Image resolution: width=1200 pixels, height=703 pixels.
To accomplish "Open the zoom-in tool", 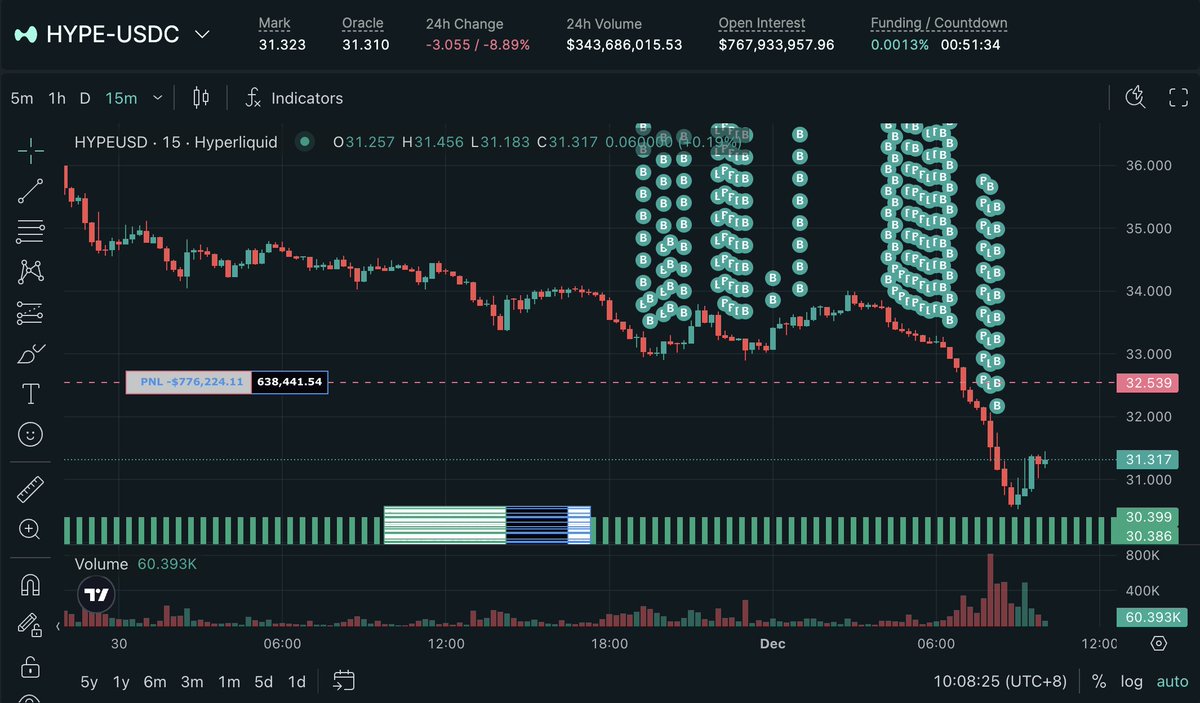I will point(29,528).
